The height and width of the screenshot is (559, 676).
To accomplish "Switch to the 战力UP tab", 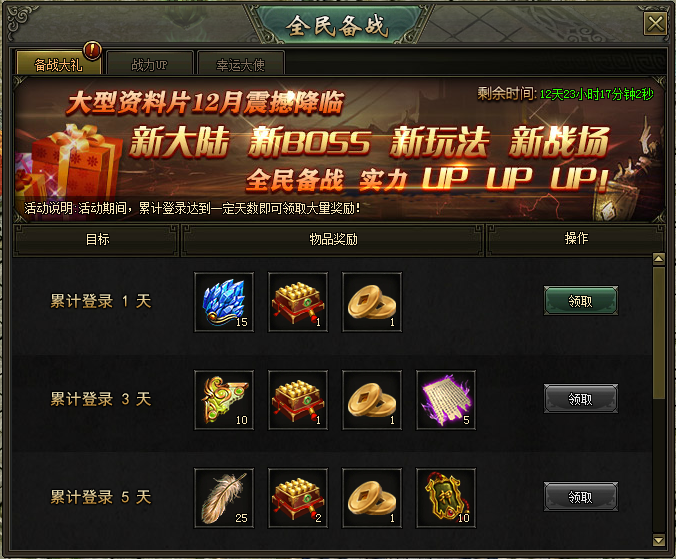I will [149, 64].
